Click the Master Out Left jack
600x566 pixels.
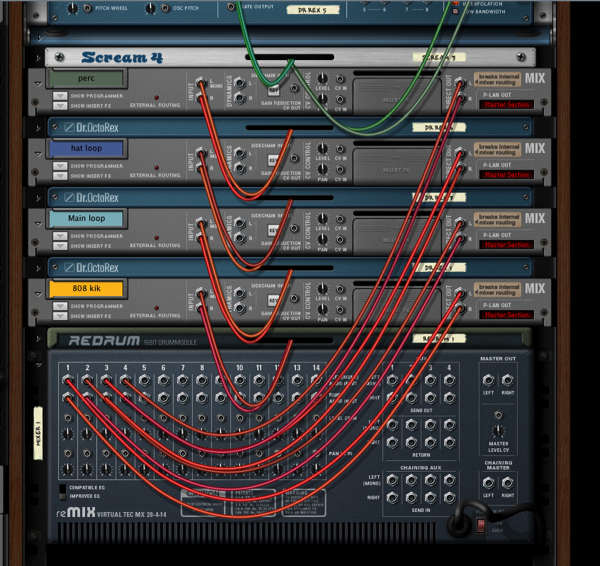point(488,380)
